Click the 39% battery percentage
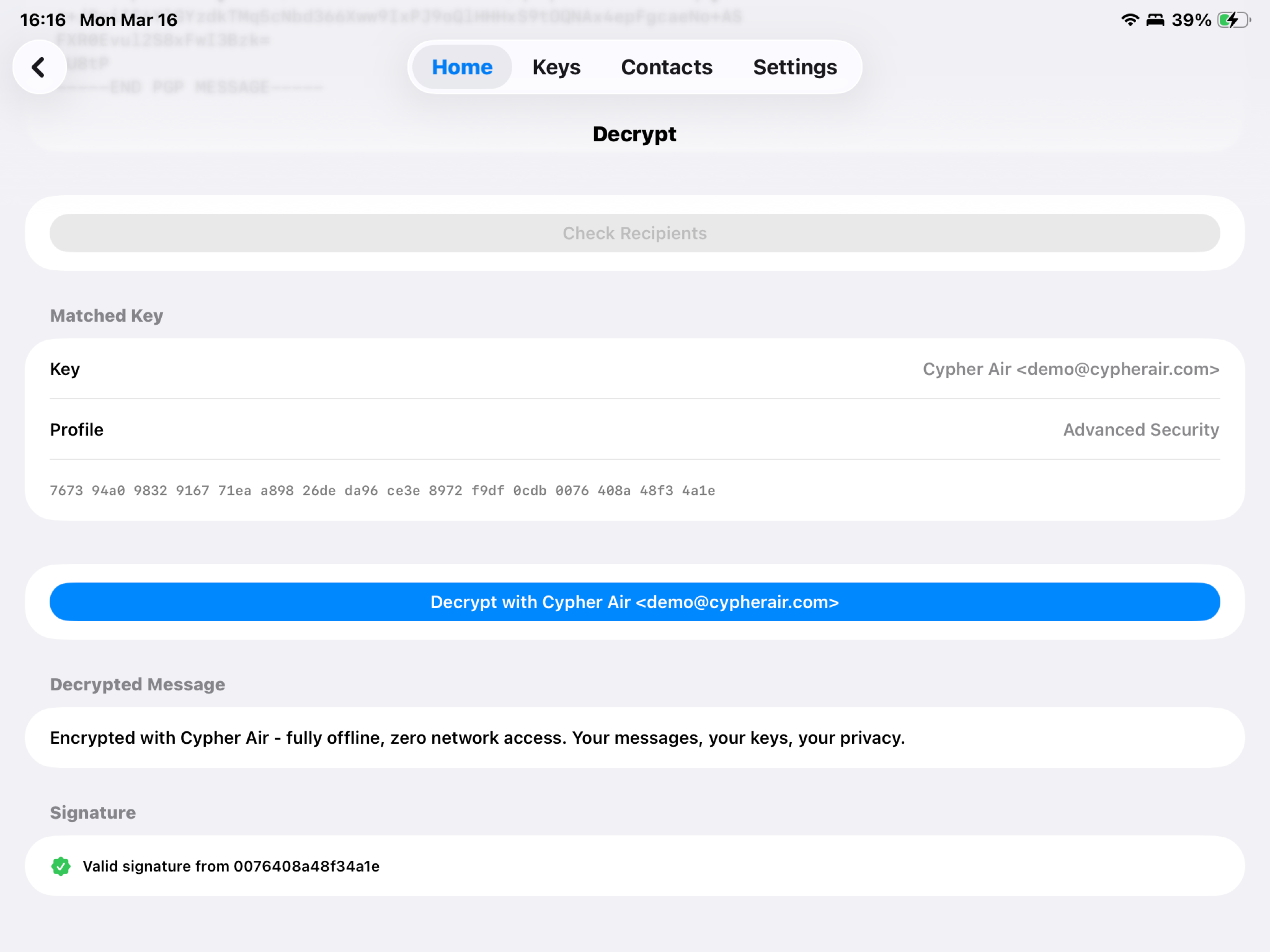 pyautogui.click(x=1191, y=20)
